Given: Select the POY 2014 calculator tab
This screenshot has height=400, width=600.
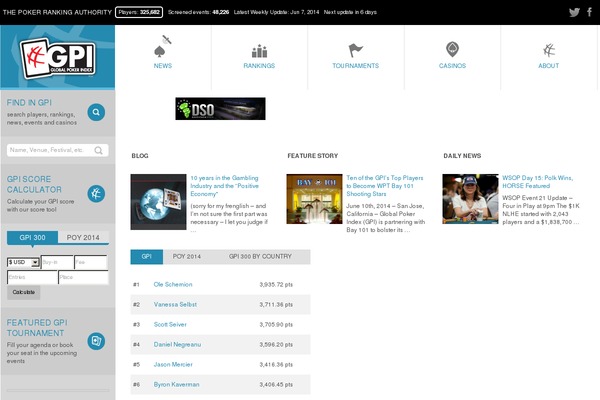Looking at the screenshot, I should point(83,237).
